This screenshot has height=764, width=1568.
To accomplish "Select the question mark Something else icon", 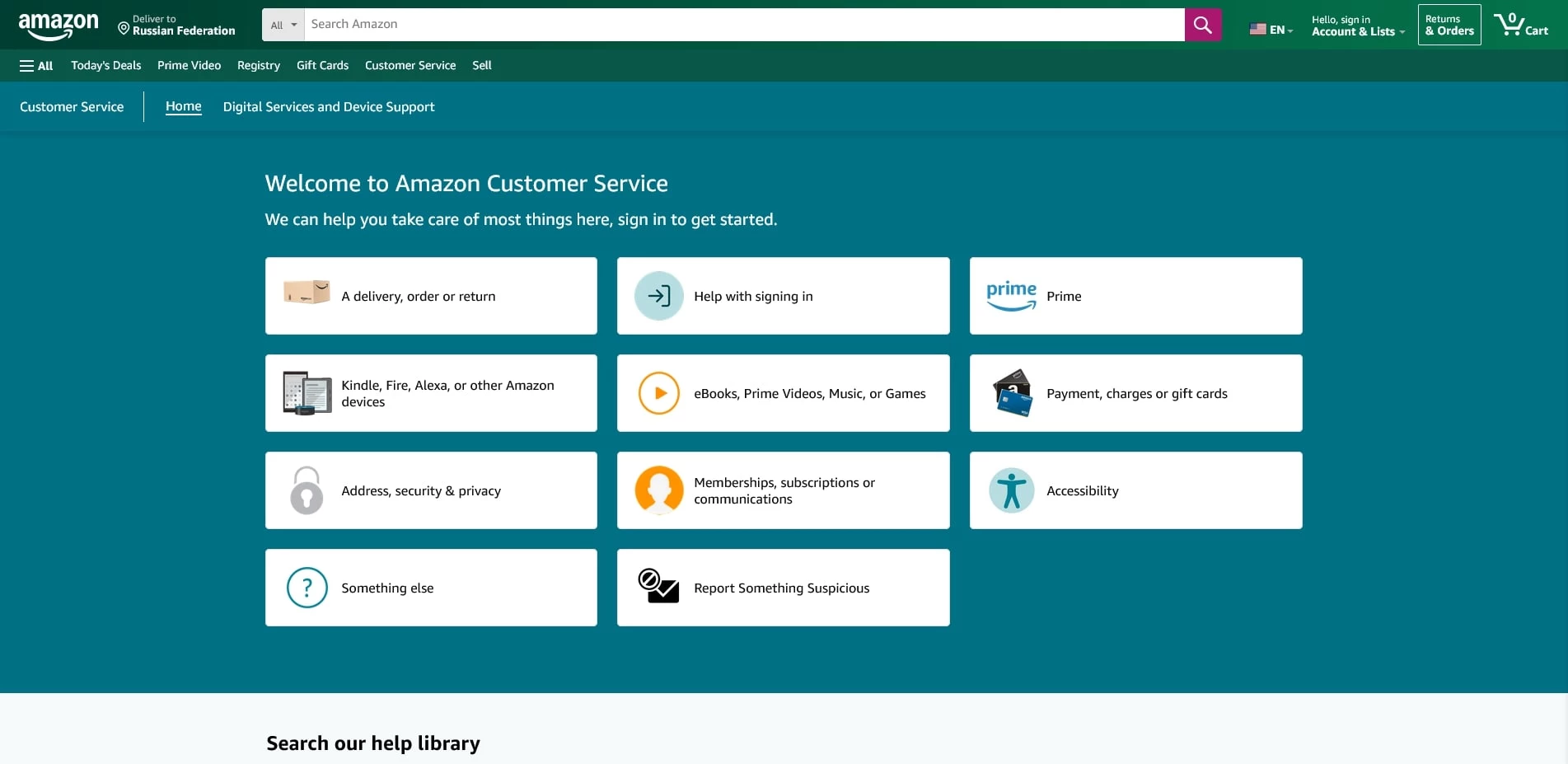I will pos(307,588).
